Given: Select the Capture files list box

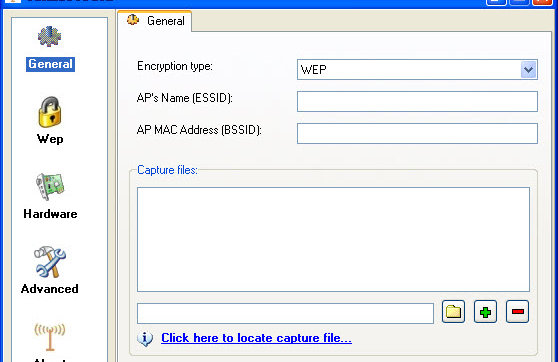Looking at the screenshot, I should (x=333, y=239).
